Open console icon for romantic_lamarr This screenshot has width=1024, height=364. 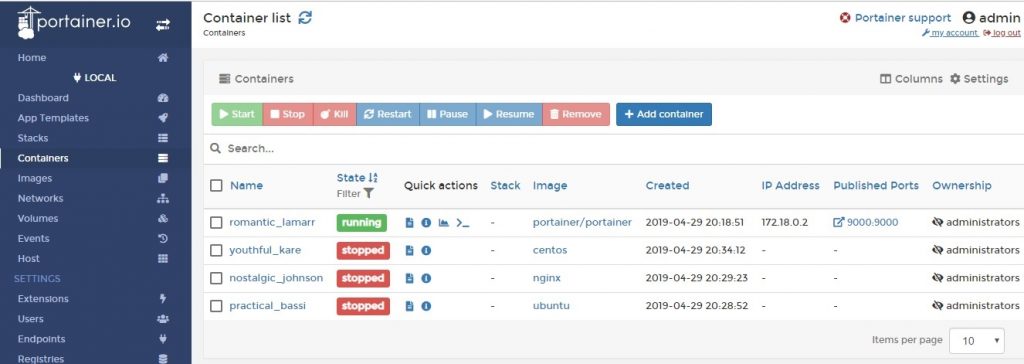click(x=463, y=223)
